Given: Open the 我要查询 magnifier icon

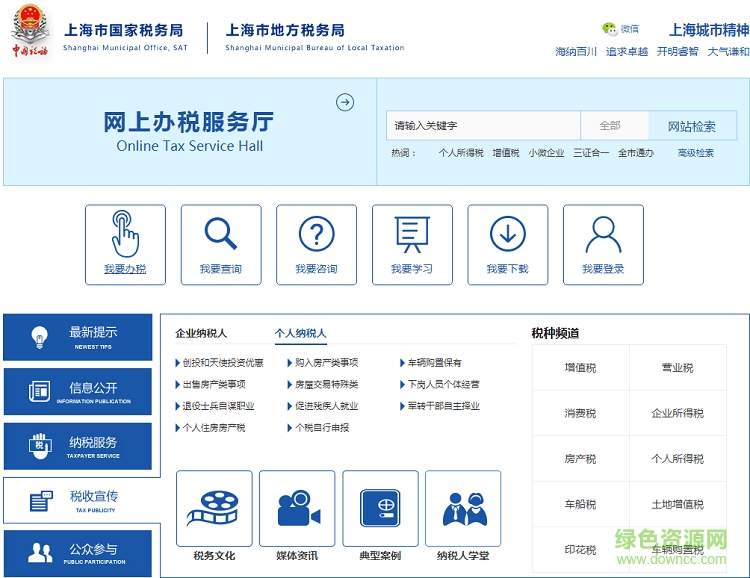Looking at the screenshot, I should pos(220,235).
